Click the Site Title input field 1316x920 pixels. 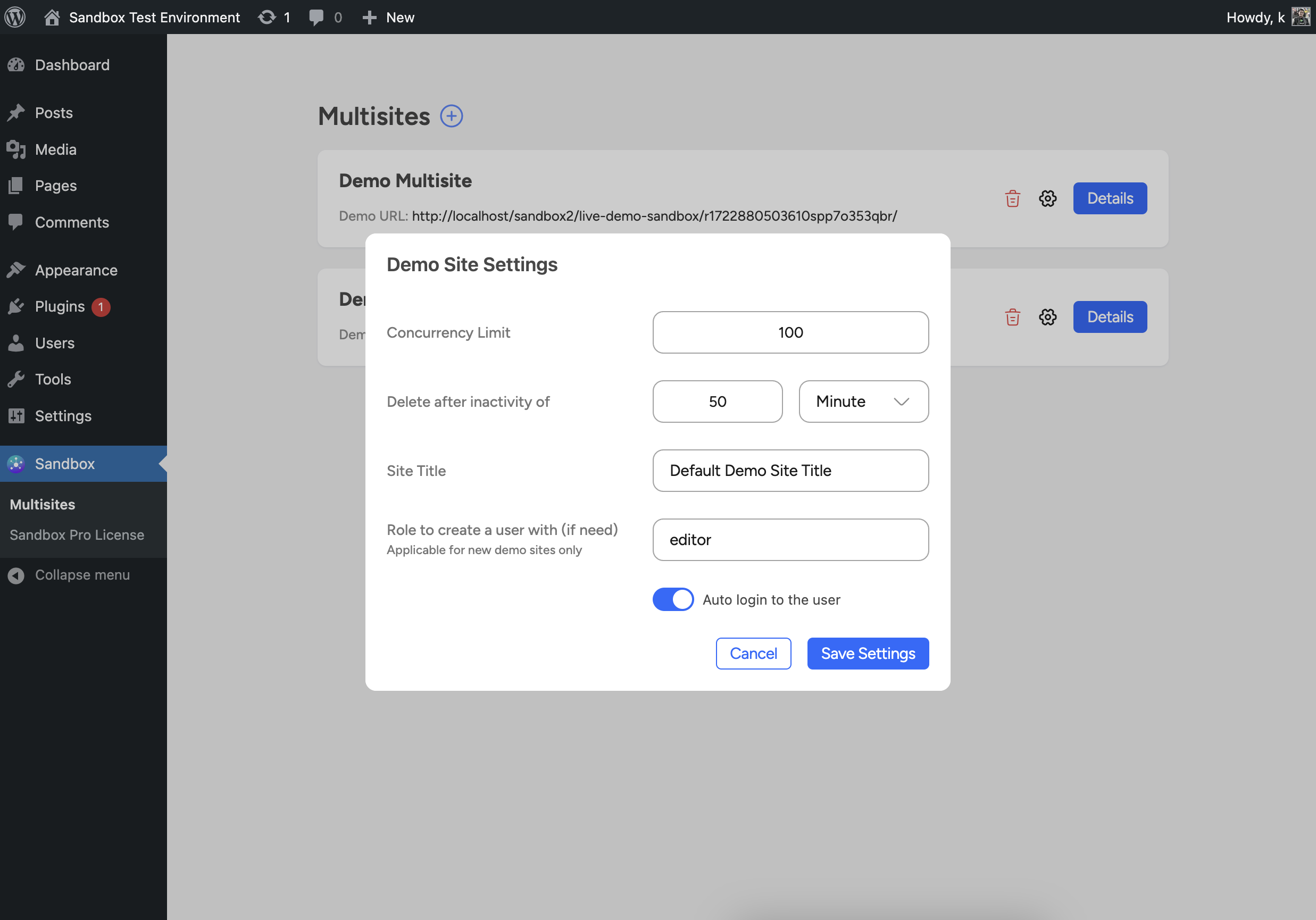[790, 471]
